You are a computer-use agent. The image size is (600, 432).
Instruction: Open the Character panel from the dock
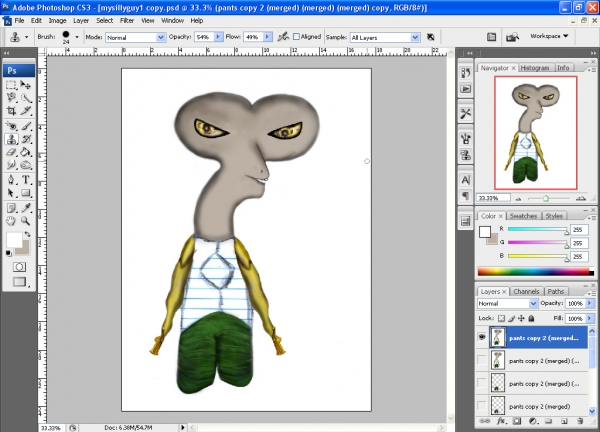(x=466, y=180)
